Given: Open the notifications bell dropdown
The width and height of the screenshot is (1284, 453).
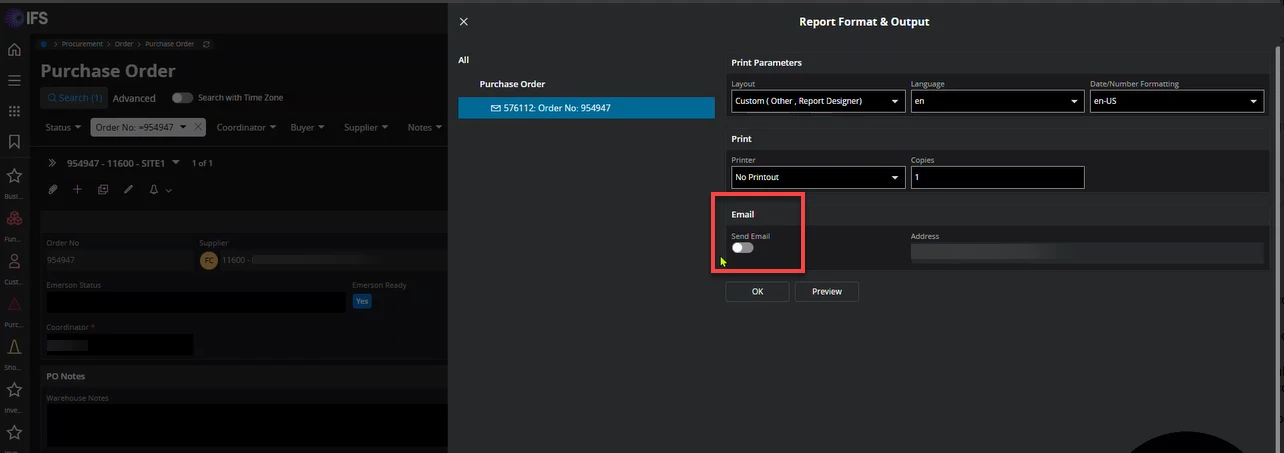Looking at the screenshot, I should [160, 189].
